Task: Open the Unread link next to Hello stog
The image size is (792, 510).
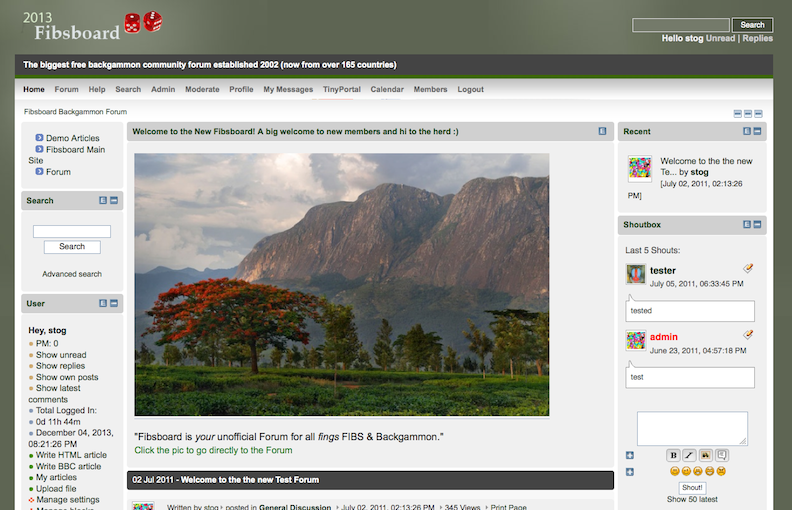Action: 720,38
